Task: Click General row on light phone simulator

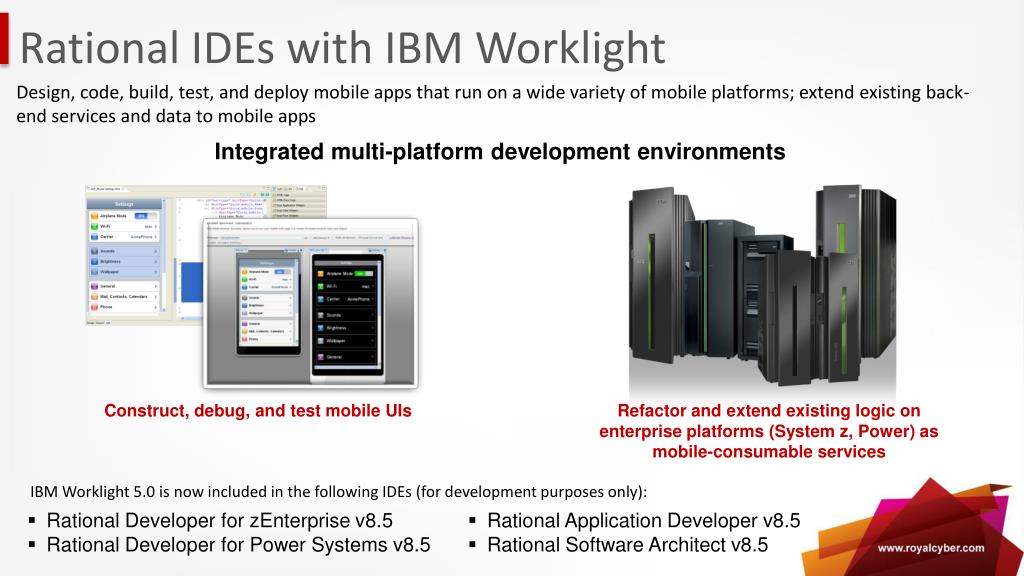Action: tap(267, 324)
